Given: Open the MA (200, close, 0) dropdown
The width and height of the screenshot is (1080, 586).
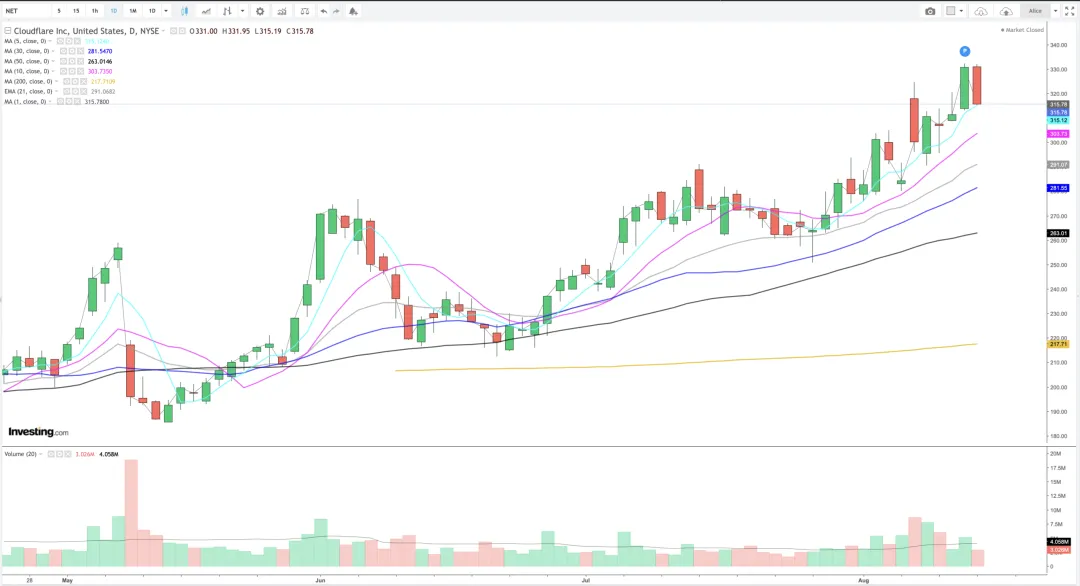Looking at the screenshot, I should (x=56, y=81).
